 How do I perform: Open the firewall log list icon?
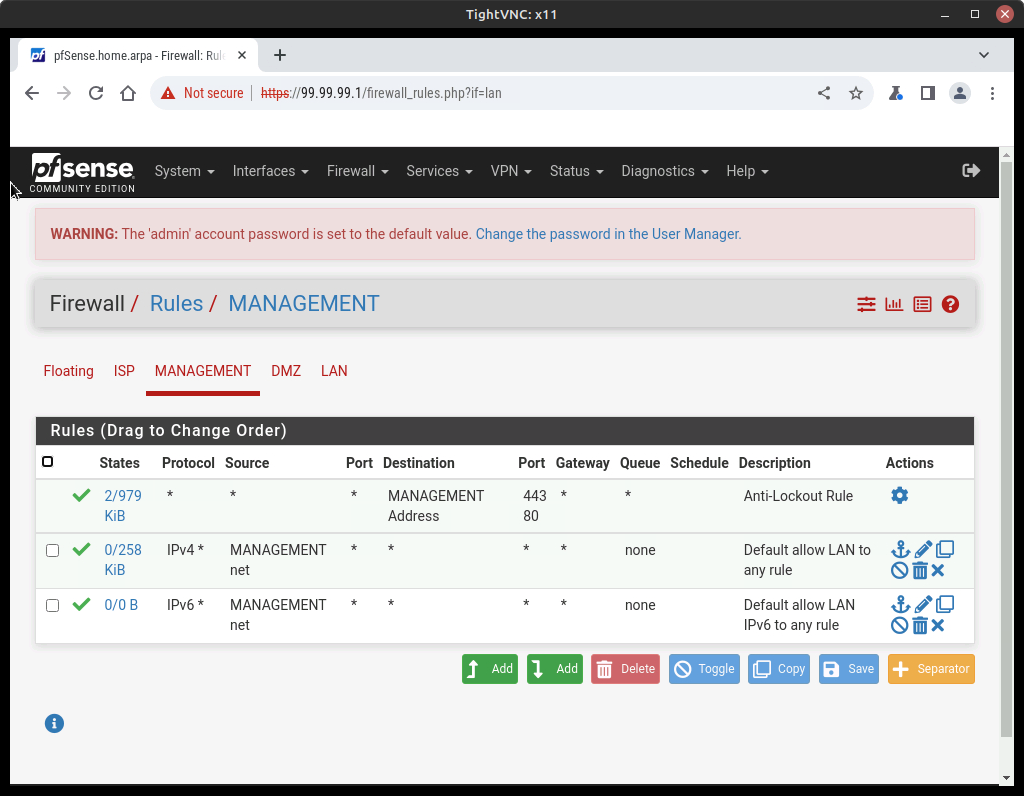coord(922,304)
